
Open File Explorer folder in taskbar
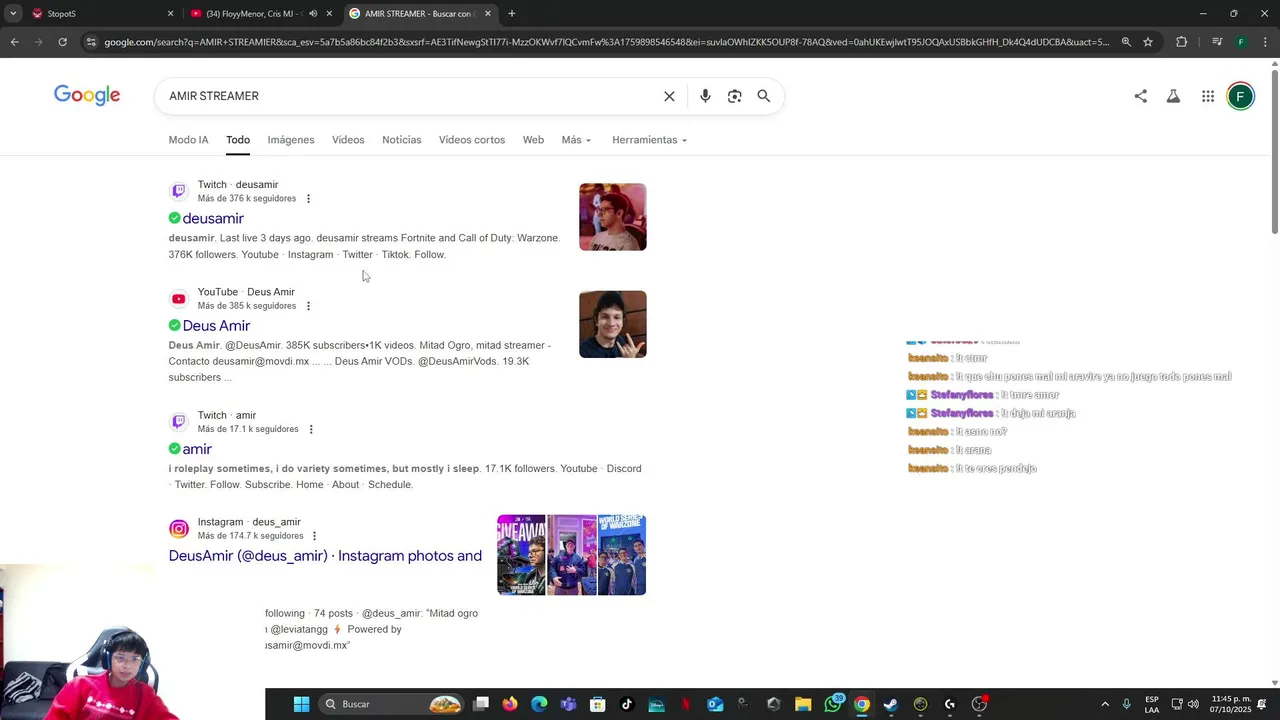(x=803, y=704)
